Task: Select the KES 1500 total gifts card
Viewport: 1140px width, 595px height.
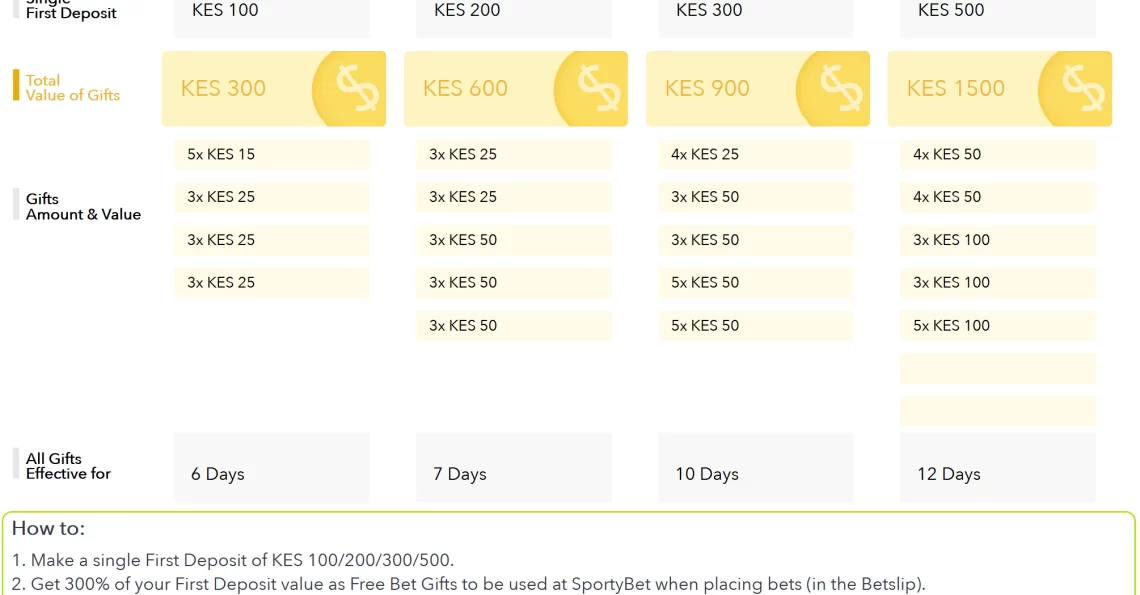Action: [x=1000, y=89]
